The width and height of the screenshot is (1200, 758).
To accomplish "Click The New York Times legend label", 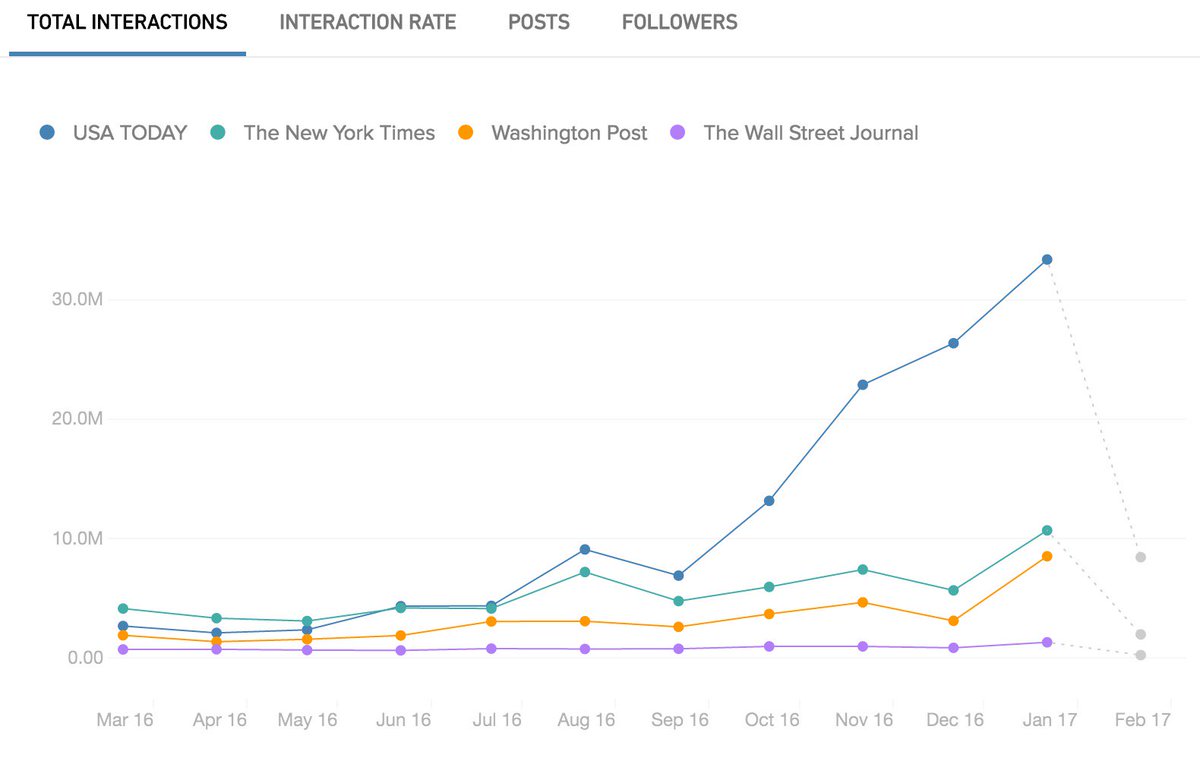I will tap(339, 132).
